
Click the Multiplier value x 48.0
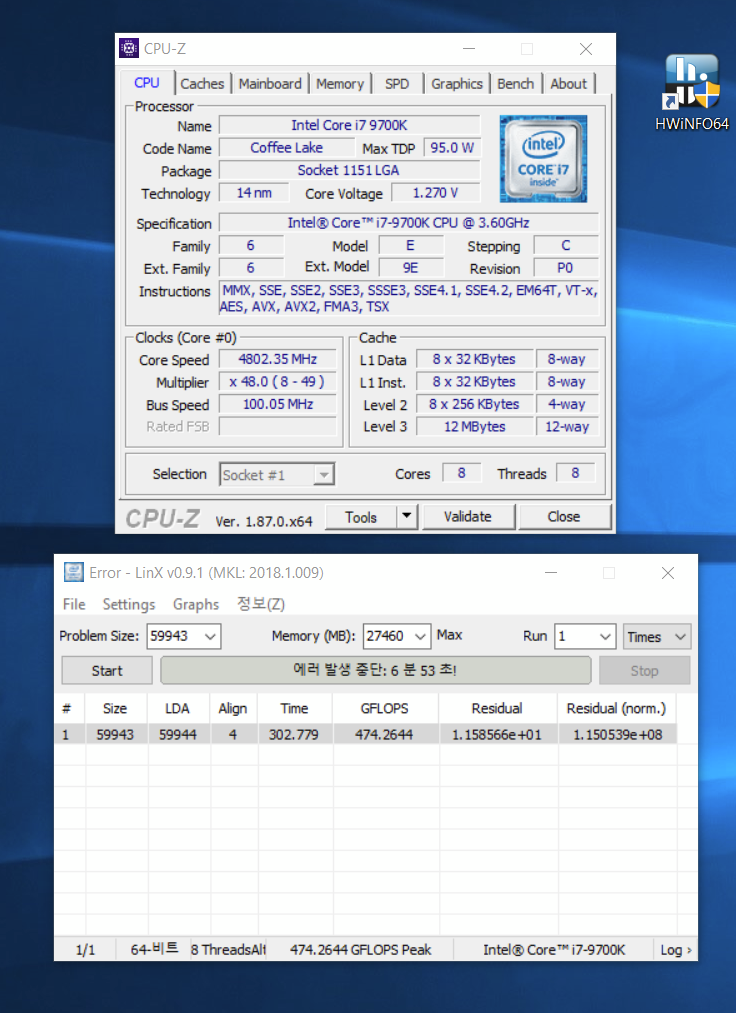tap(278, 382)
